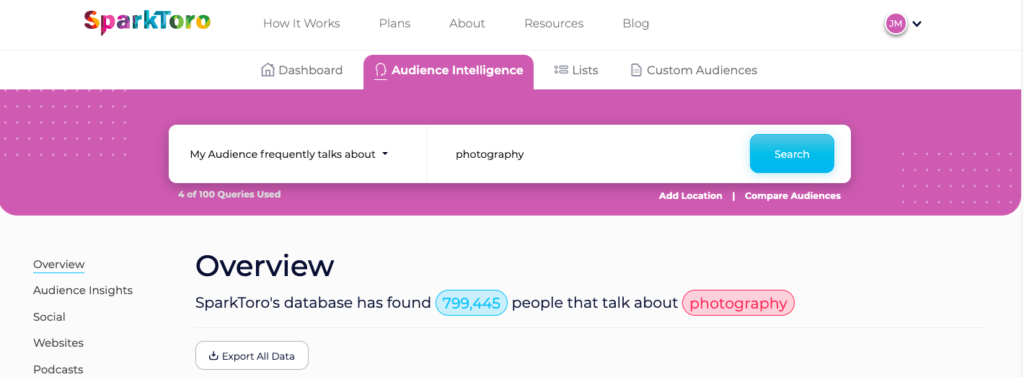This screenshot has width=1024, height=377.
Task: Click the SparkToro logo
Action: 147,22
